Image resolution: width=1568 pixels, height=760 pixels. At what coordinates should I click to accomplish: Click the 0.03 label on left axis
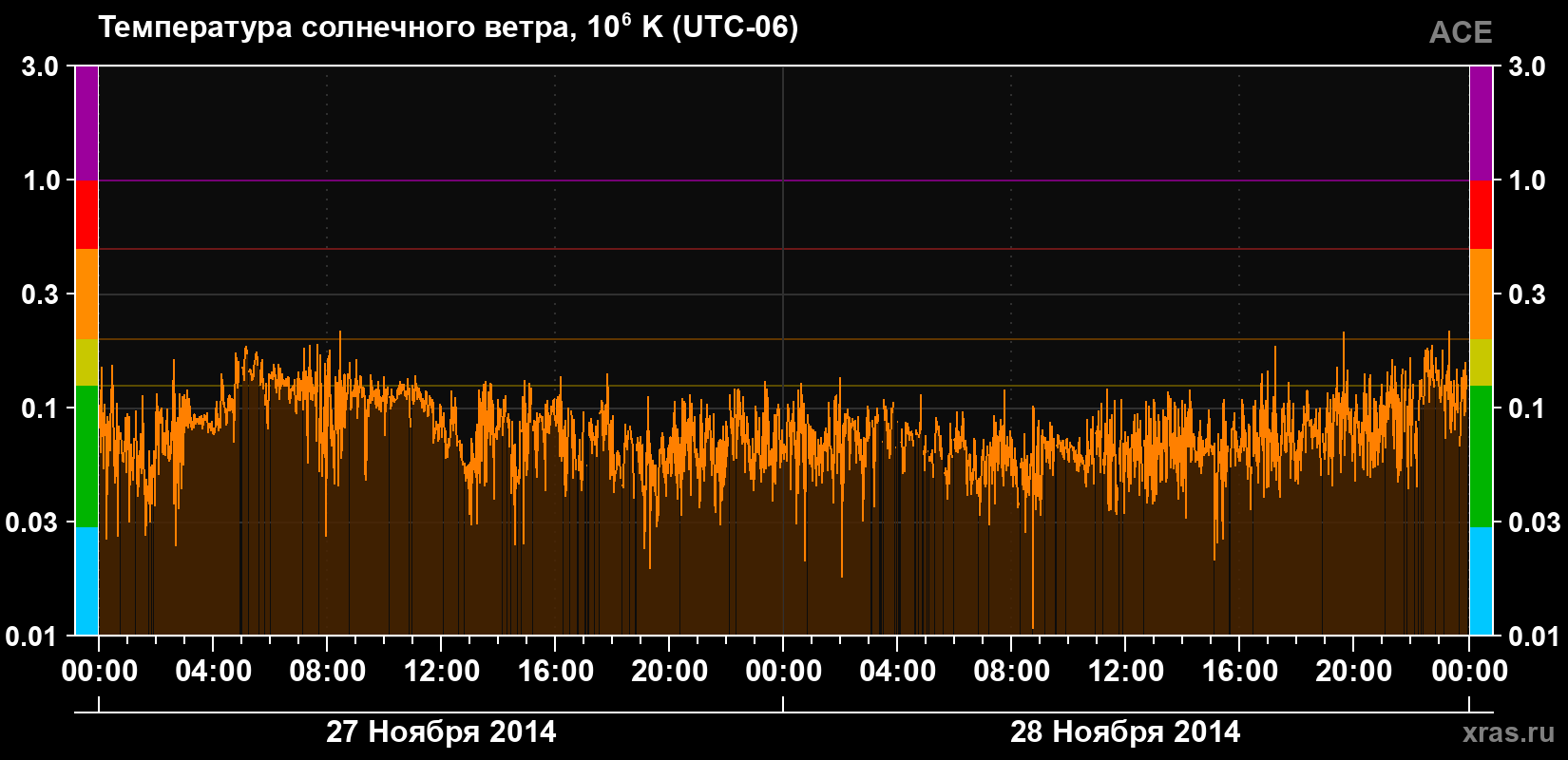point(32,522)
